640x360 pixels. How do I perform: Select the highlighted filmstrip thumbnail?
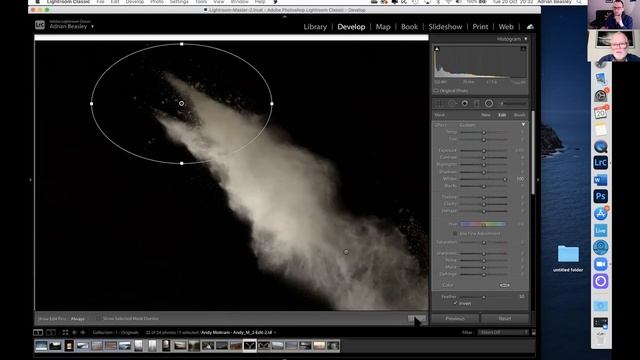pos(250,346)
